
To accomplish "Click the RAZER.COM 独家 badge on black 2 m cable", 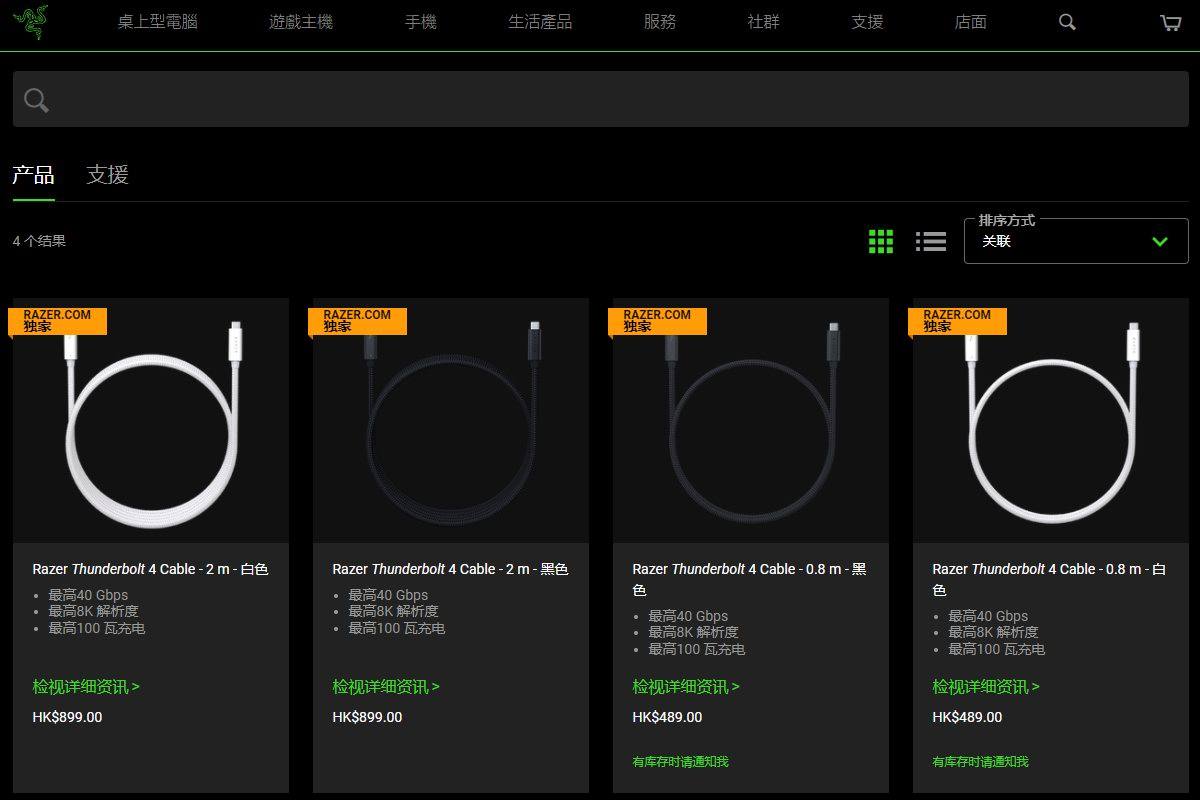I will [x=358, y=321].
